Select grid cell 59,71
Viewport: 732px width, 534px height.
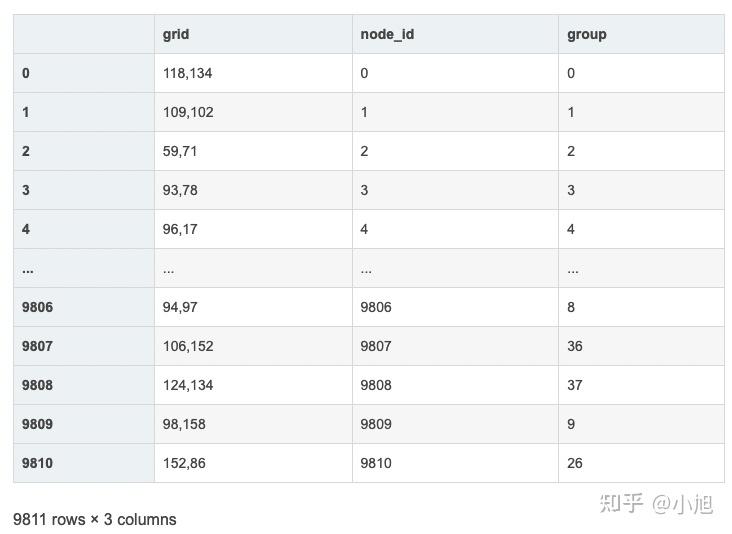pos(180,151)
